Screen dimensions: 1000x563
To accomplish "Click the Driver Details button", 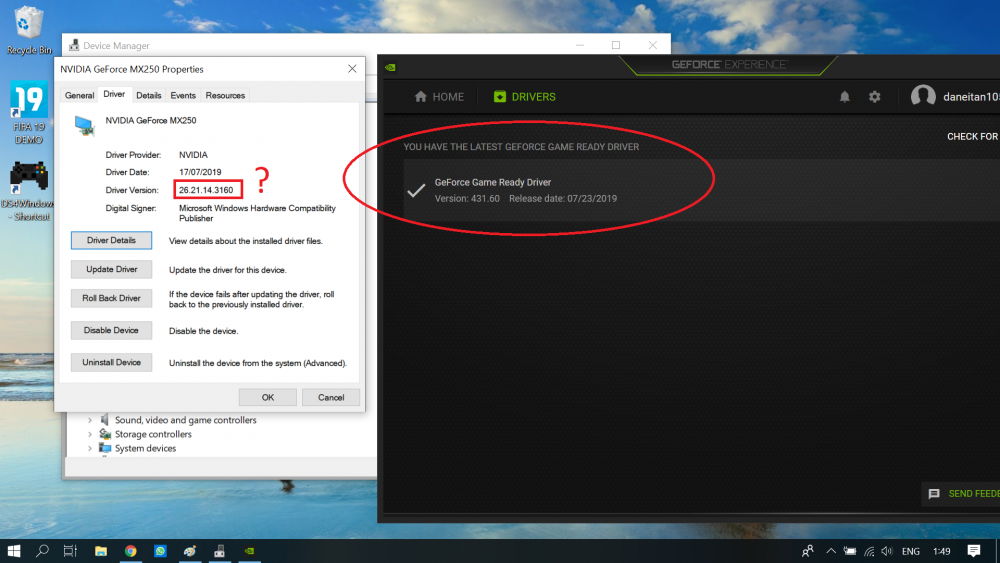I will tap(112, 240).
